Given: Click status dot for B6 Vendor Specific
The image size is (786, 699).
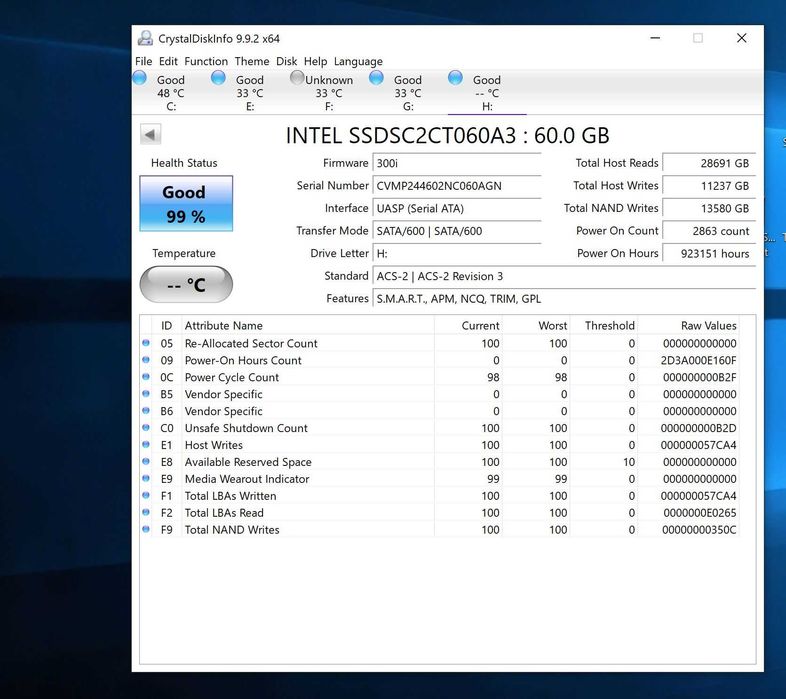Looking at the screenshot, I should [x=146, y=411].
